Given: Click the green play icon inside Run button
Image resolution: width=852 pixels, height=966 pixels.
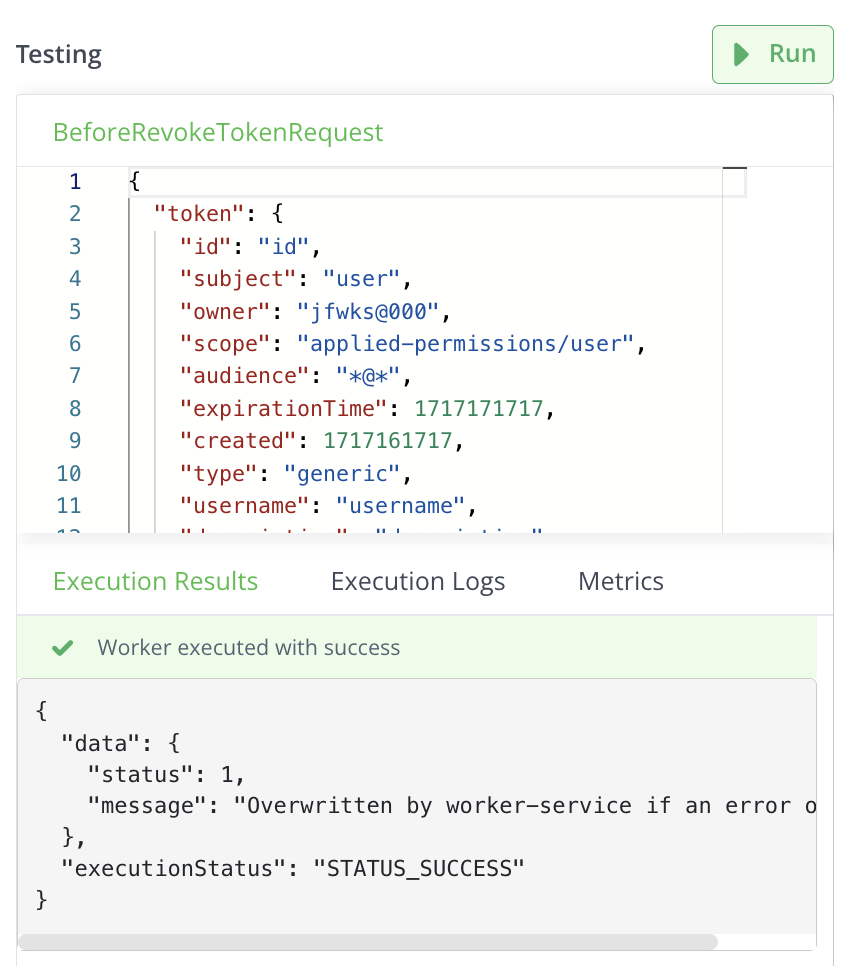Looking at the screenshot, I should point(740,54).
